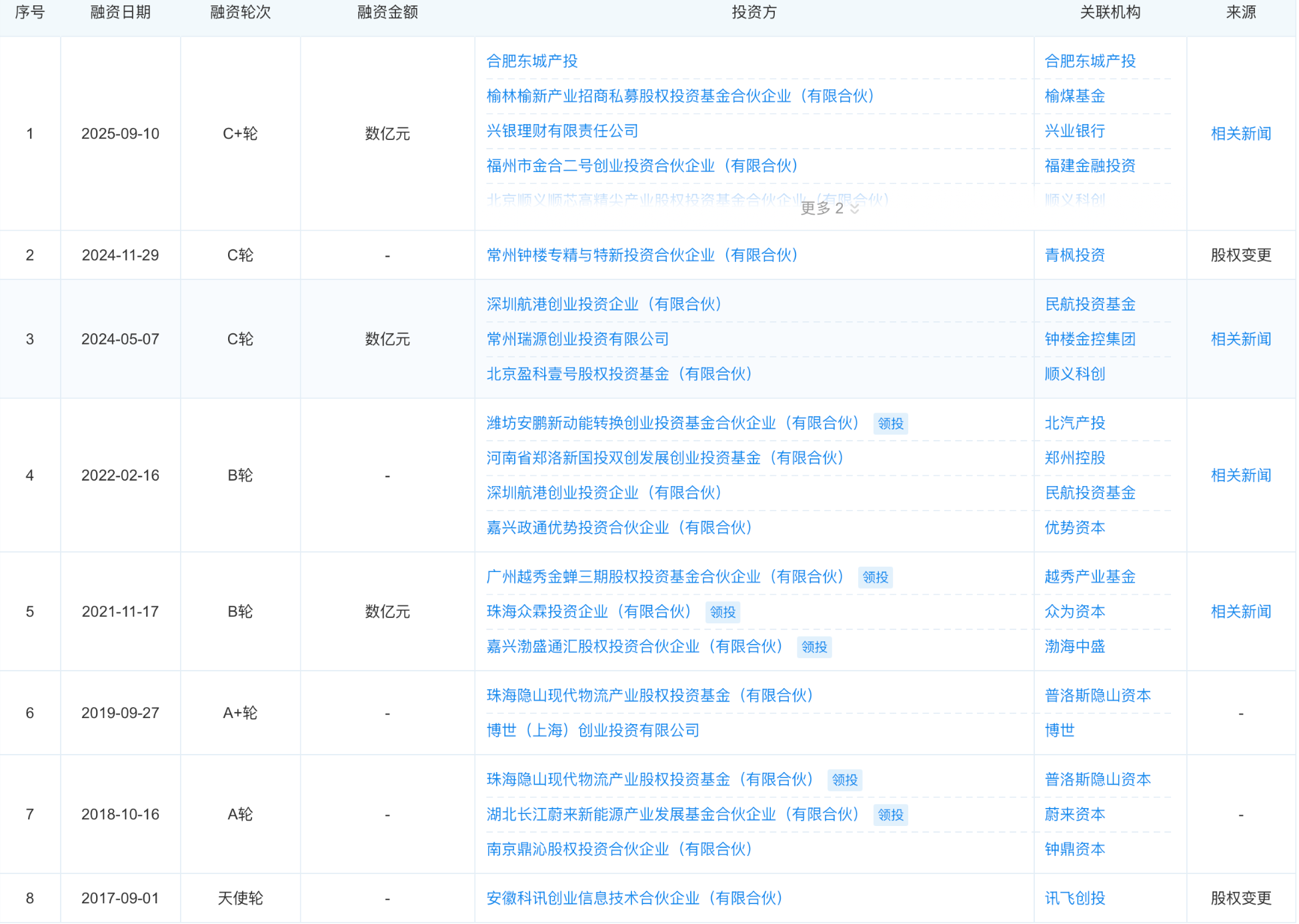Click 越秀产业基金 institution link

pyautogui.click(x=1090, y=577)
